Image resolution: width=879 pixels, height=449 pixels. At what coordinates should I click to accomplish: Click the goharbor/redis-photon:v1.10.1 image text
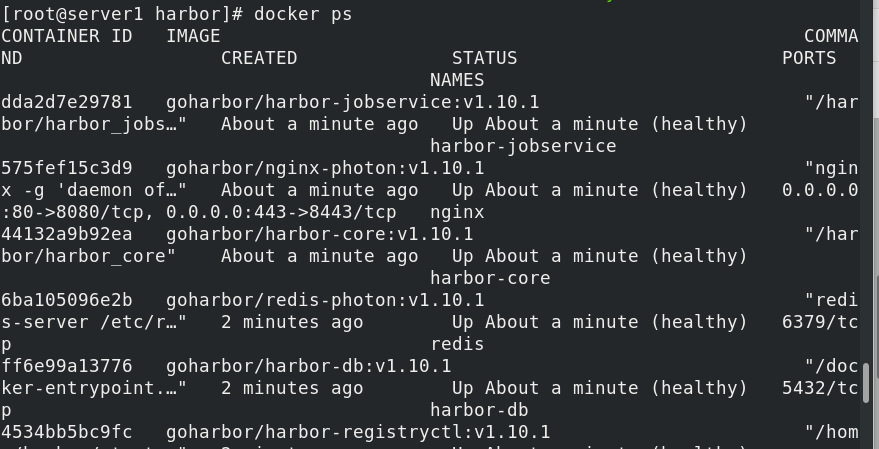coord(325,300)
